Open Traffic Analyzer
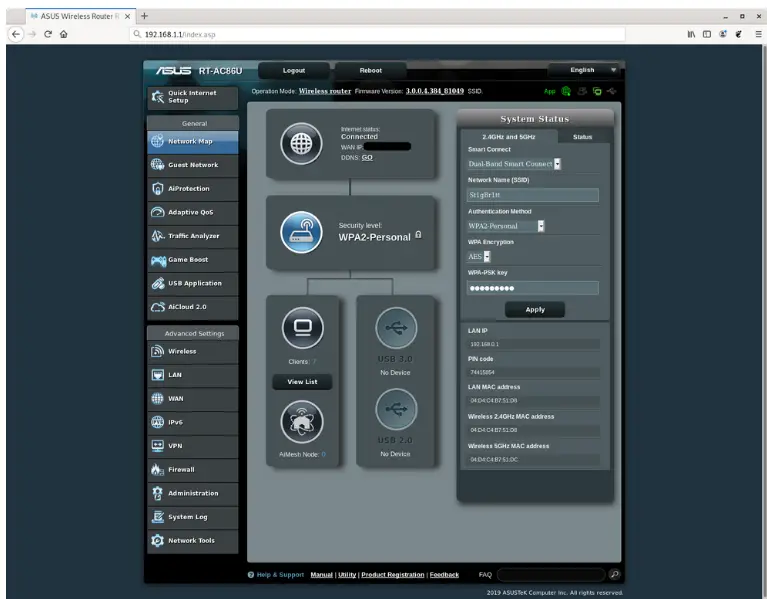 (193, 236)
